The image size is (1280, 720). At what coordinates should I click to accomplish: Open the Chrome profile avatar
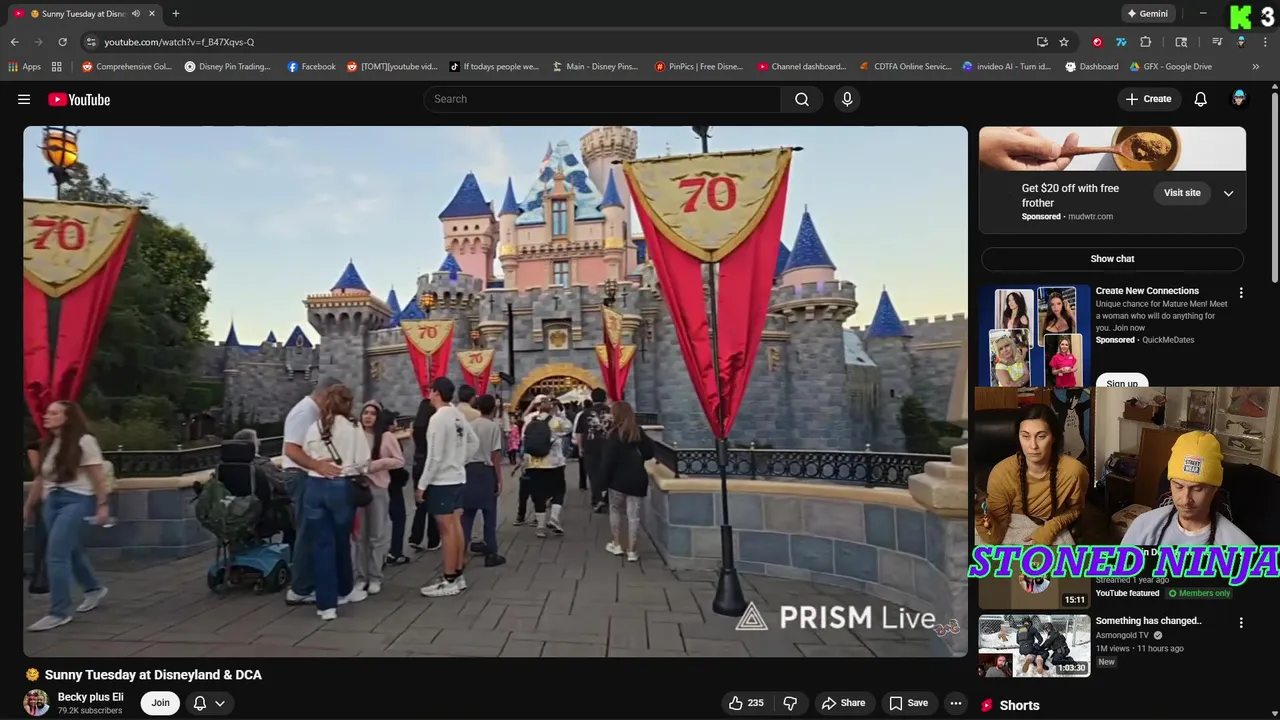pyautogui.click(x=1241, y=42)
